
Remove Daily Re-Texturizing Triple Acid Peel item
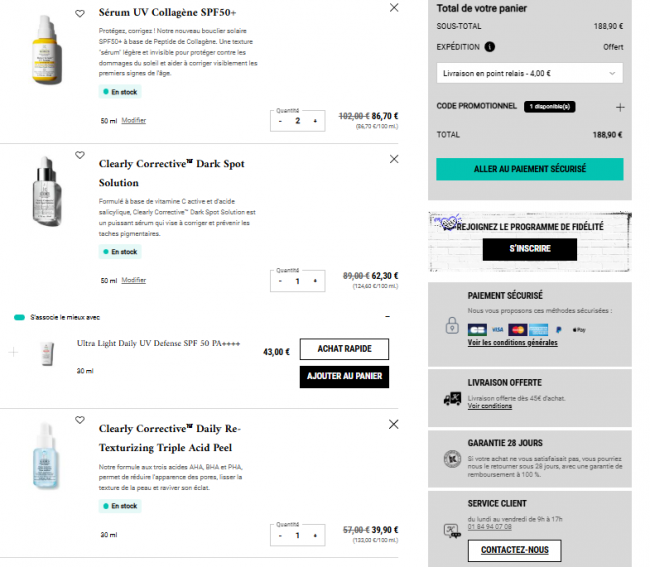pos(394,425)
